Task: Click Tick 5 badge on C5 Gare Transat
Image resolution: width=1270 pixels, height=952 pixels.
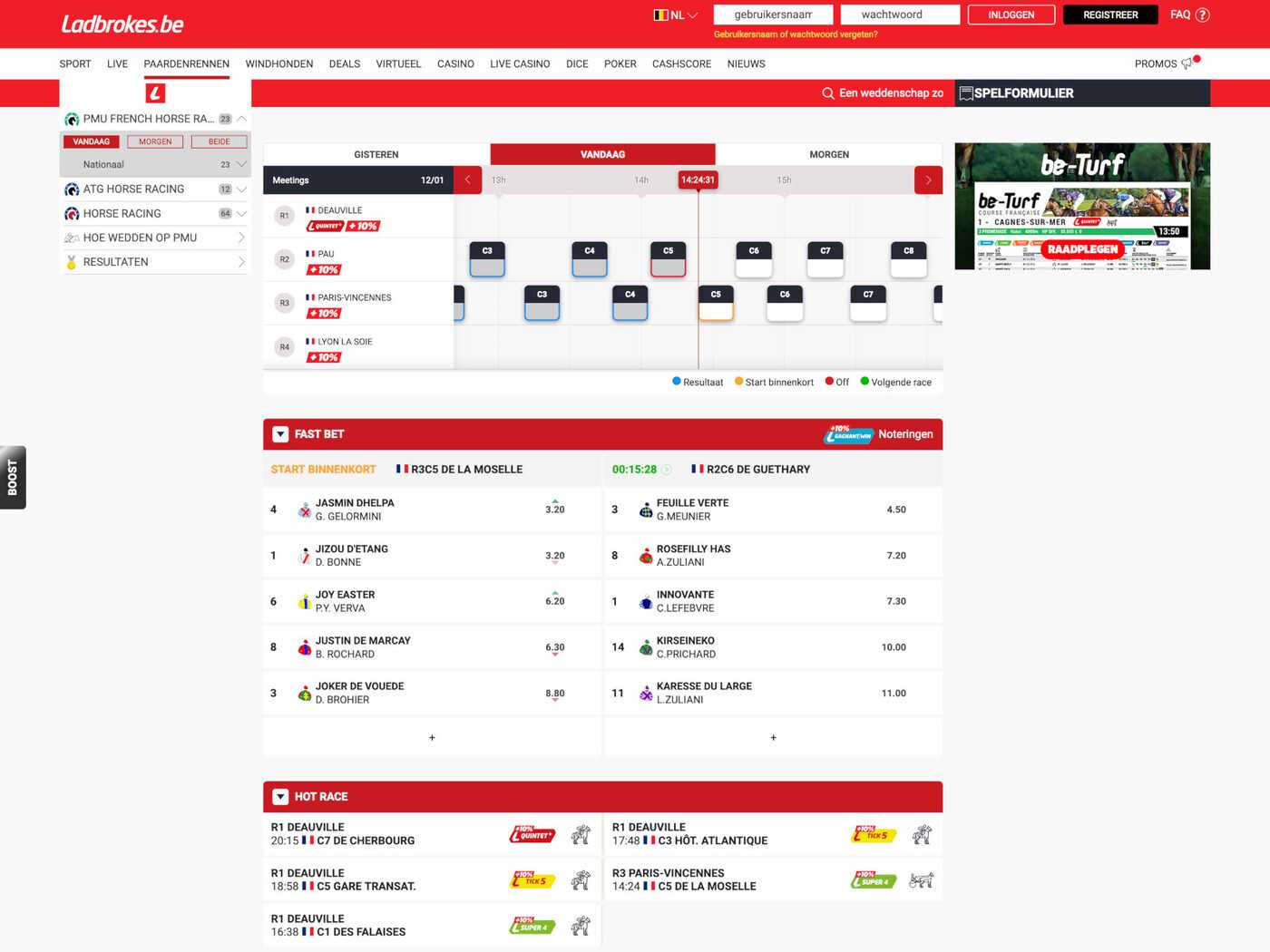Action: click(533, 879)
